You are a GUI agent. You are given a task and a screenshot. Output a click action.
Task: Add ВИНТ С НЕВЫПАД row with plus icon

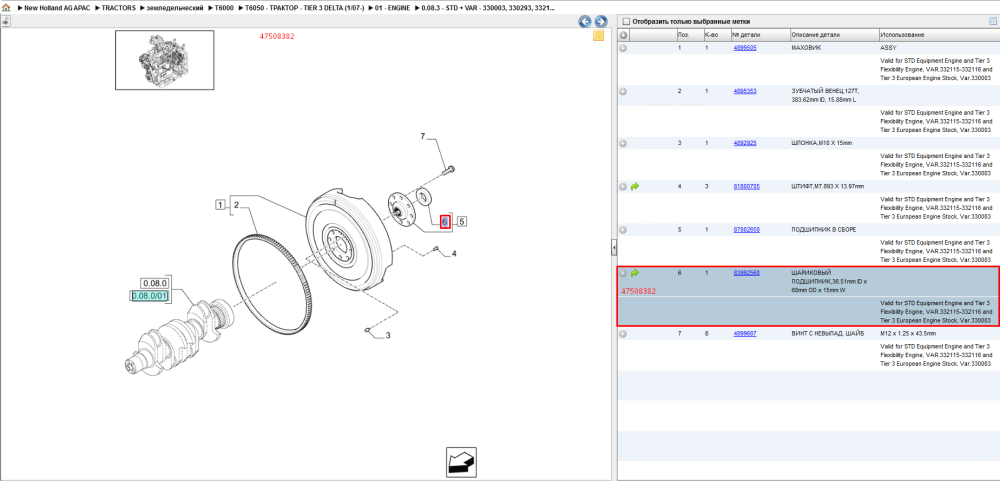point(624,334)
